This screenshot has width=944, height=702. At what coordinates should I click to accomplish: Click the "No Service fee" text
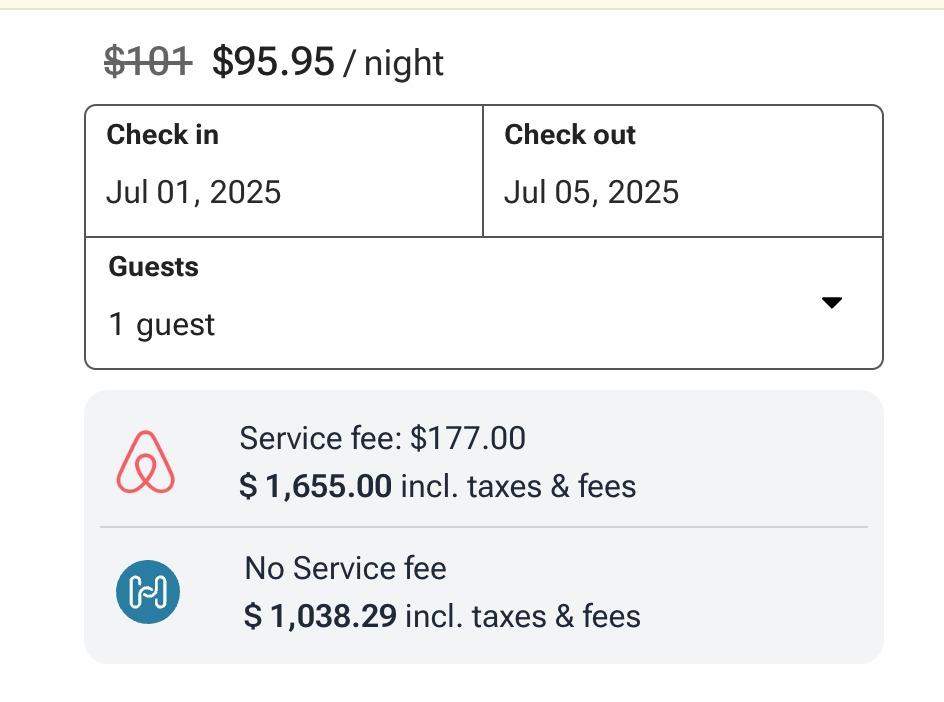click(x=345, y=568)
